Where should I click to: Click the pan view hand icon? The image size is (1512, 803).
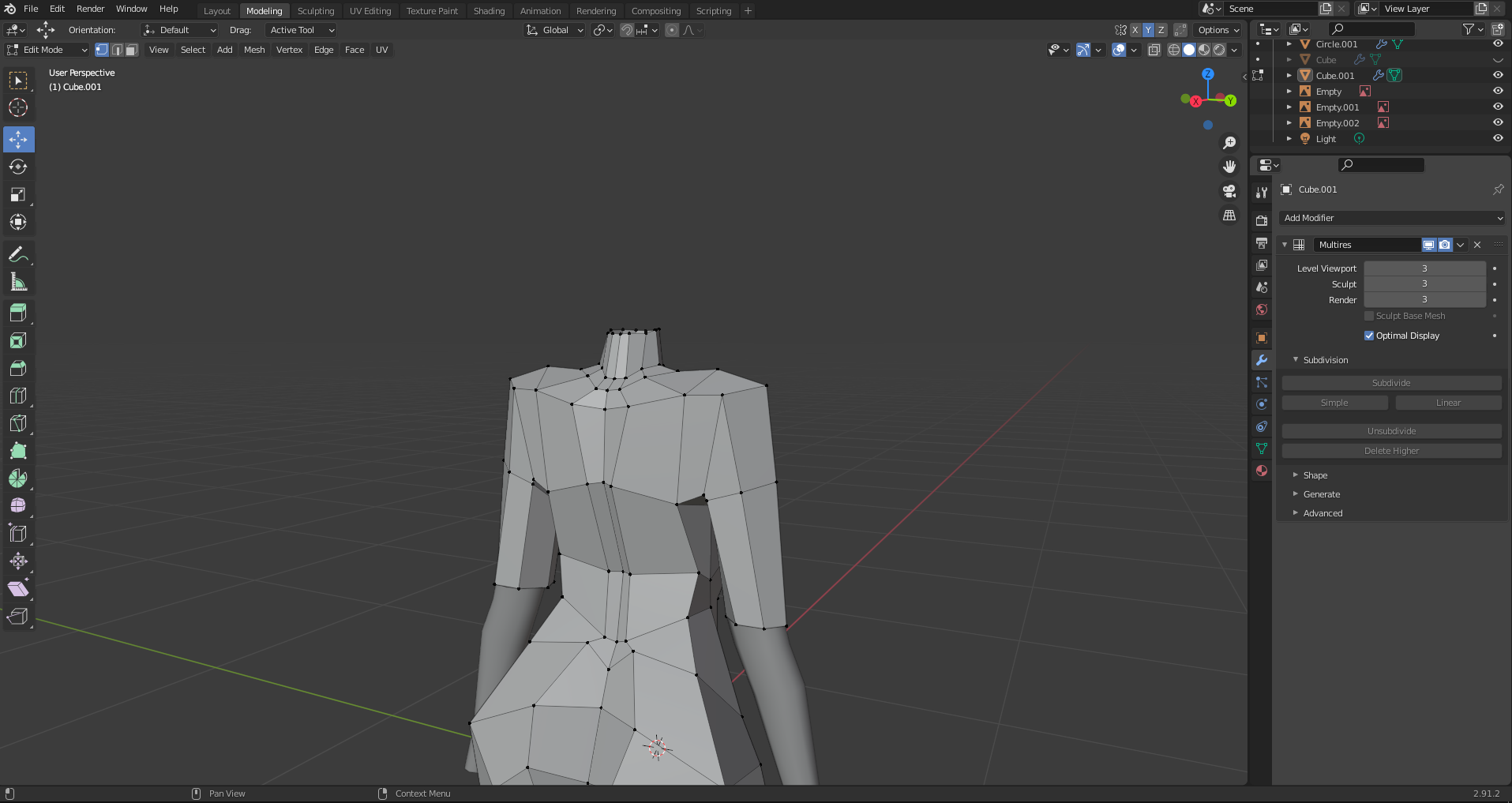pos(1229,167)
